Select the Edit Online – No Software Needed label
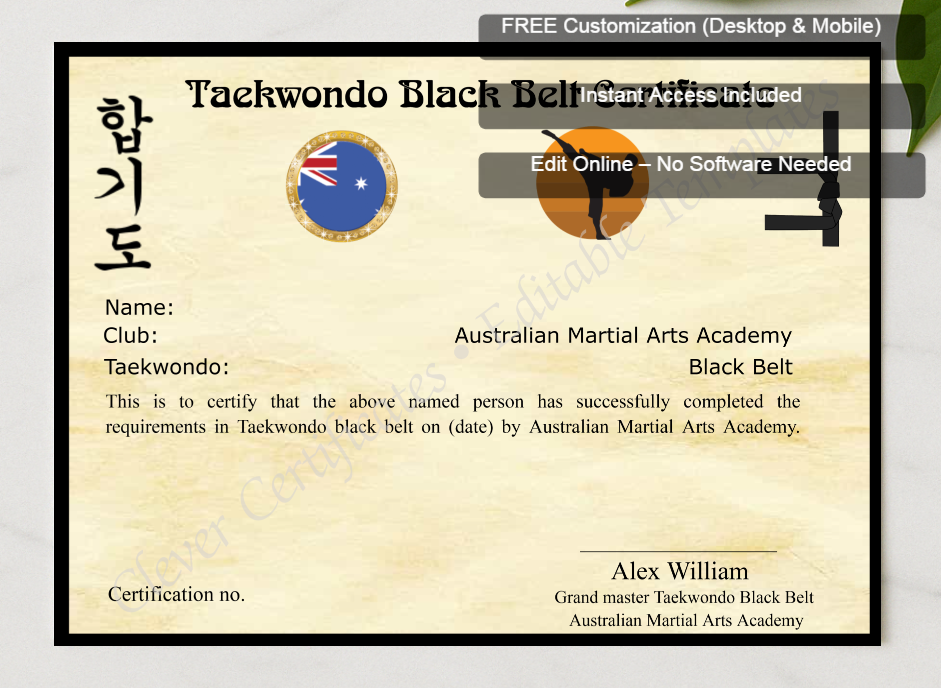Screen dimensions: 945x691 (x=690, y=164)
